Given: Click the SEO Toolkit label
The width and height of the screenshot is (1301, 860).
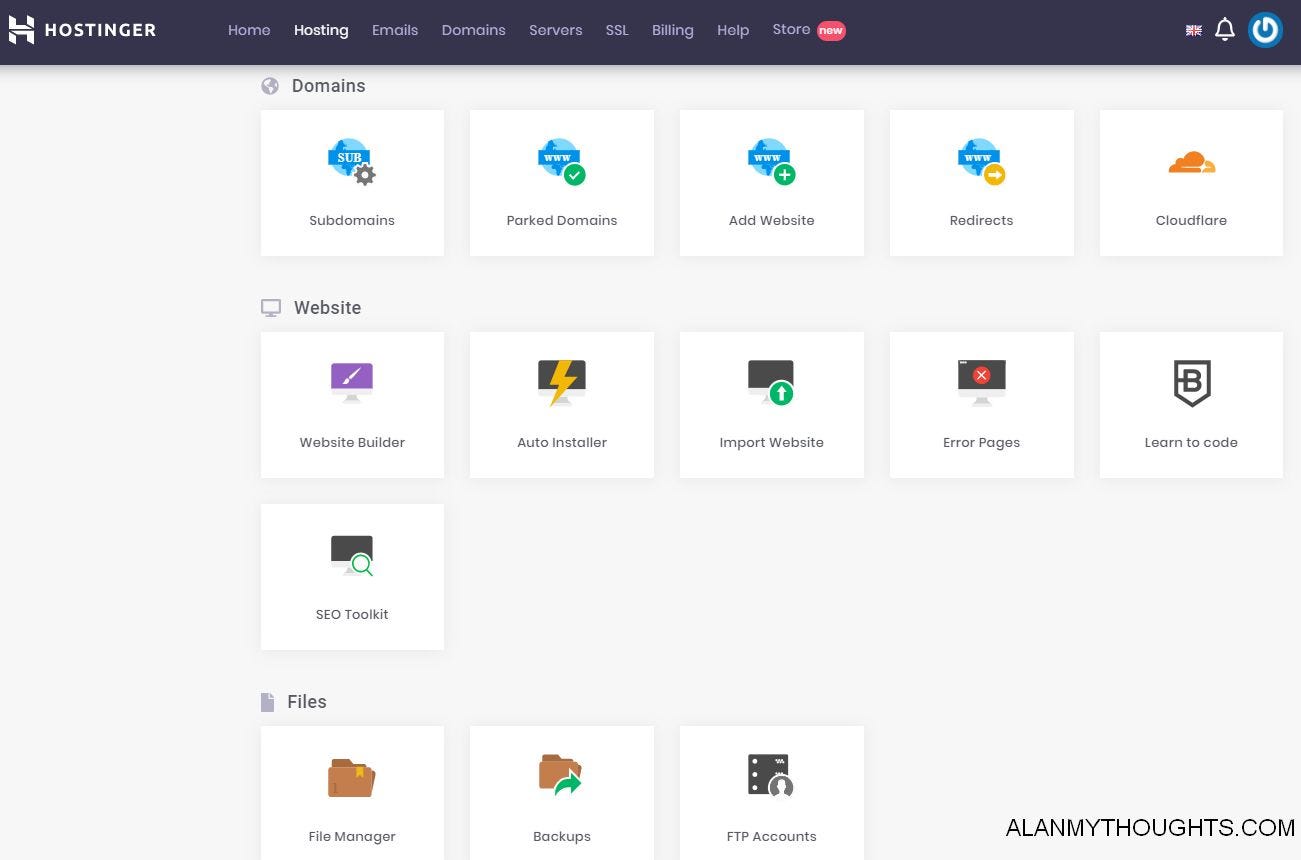Looking at the screenshot, I should [352, 614].
